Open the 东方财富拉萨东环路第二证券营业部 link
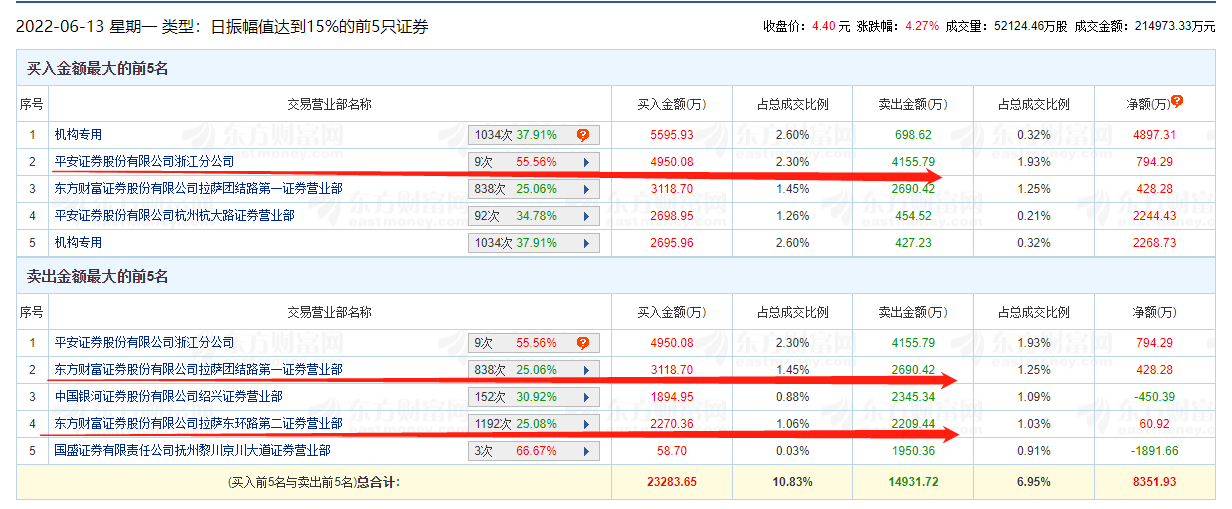The height and width of the screenshot is (509, 1232). click(199, 424)
